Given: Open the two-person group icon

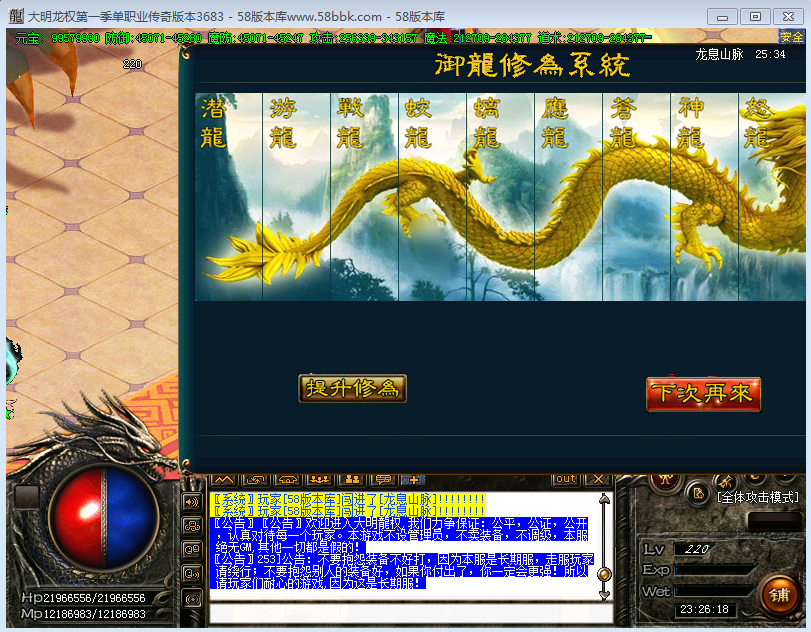Looking at the screenshot, I should tap(352, 480).
